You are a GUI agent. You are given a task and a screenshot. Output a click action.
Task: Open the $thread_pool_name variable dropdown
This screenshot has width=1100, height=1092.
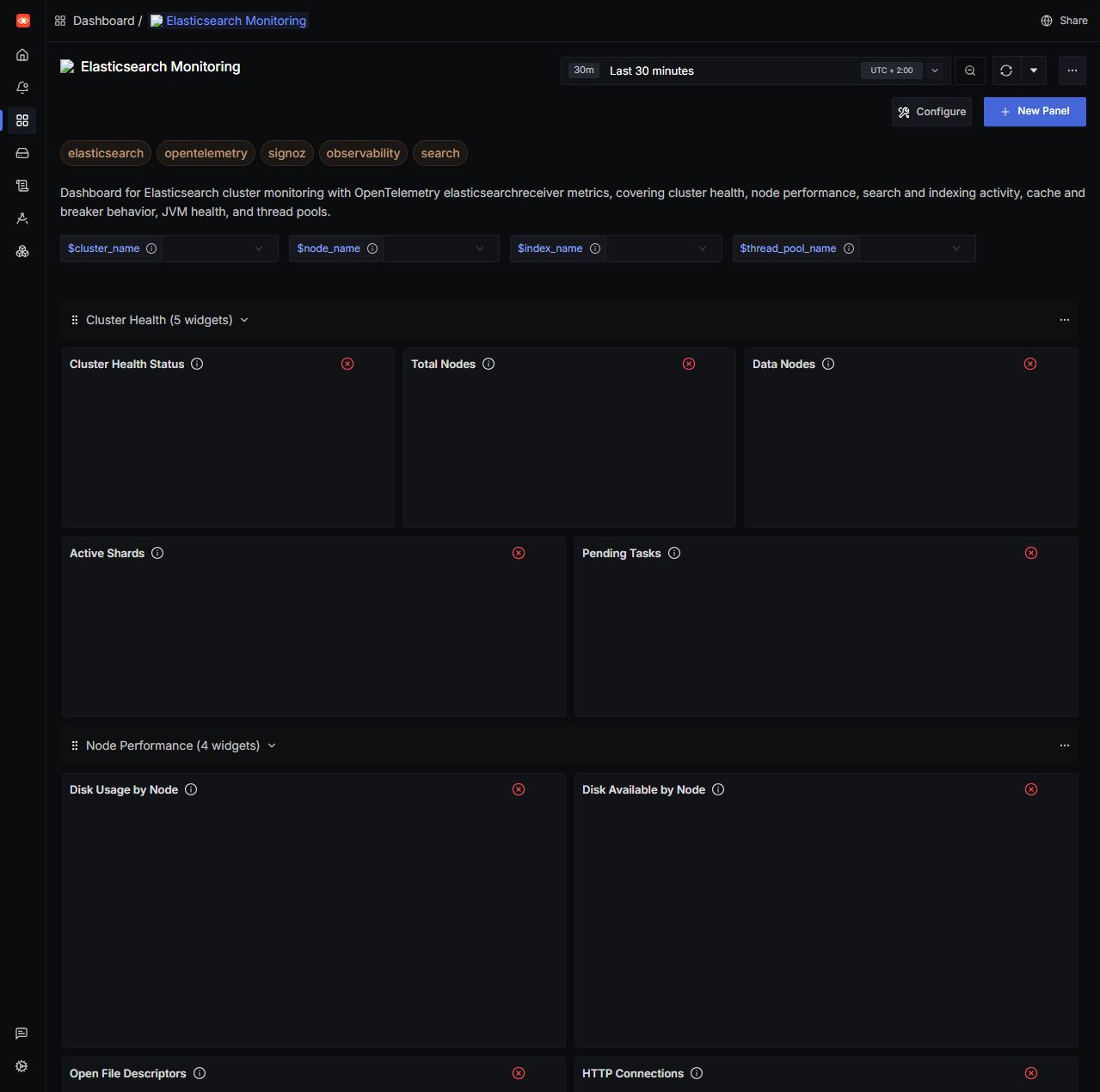pos(917,248)
